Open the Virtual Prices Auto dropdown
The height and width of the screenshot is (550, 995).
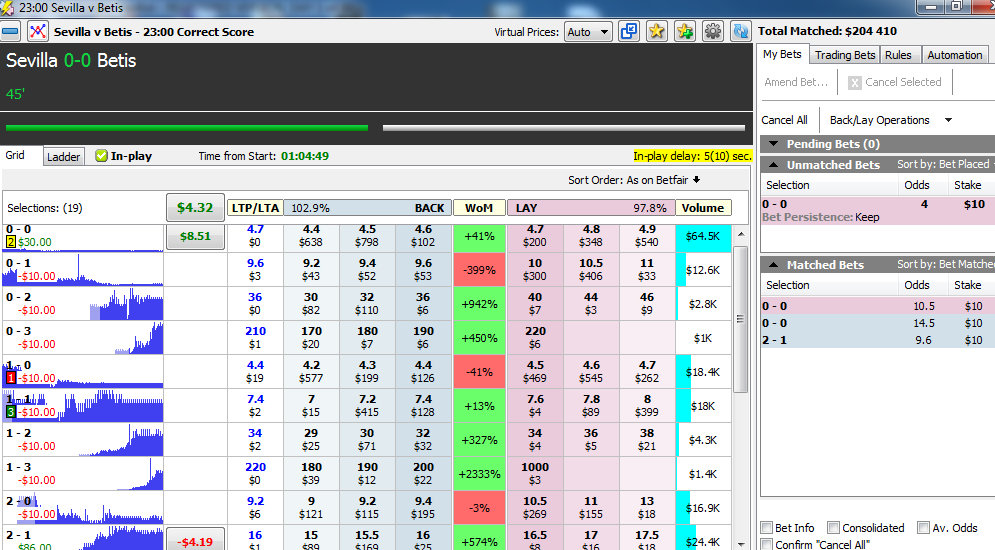pos(588,32)
